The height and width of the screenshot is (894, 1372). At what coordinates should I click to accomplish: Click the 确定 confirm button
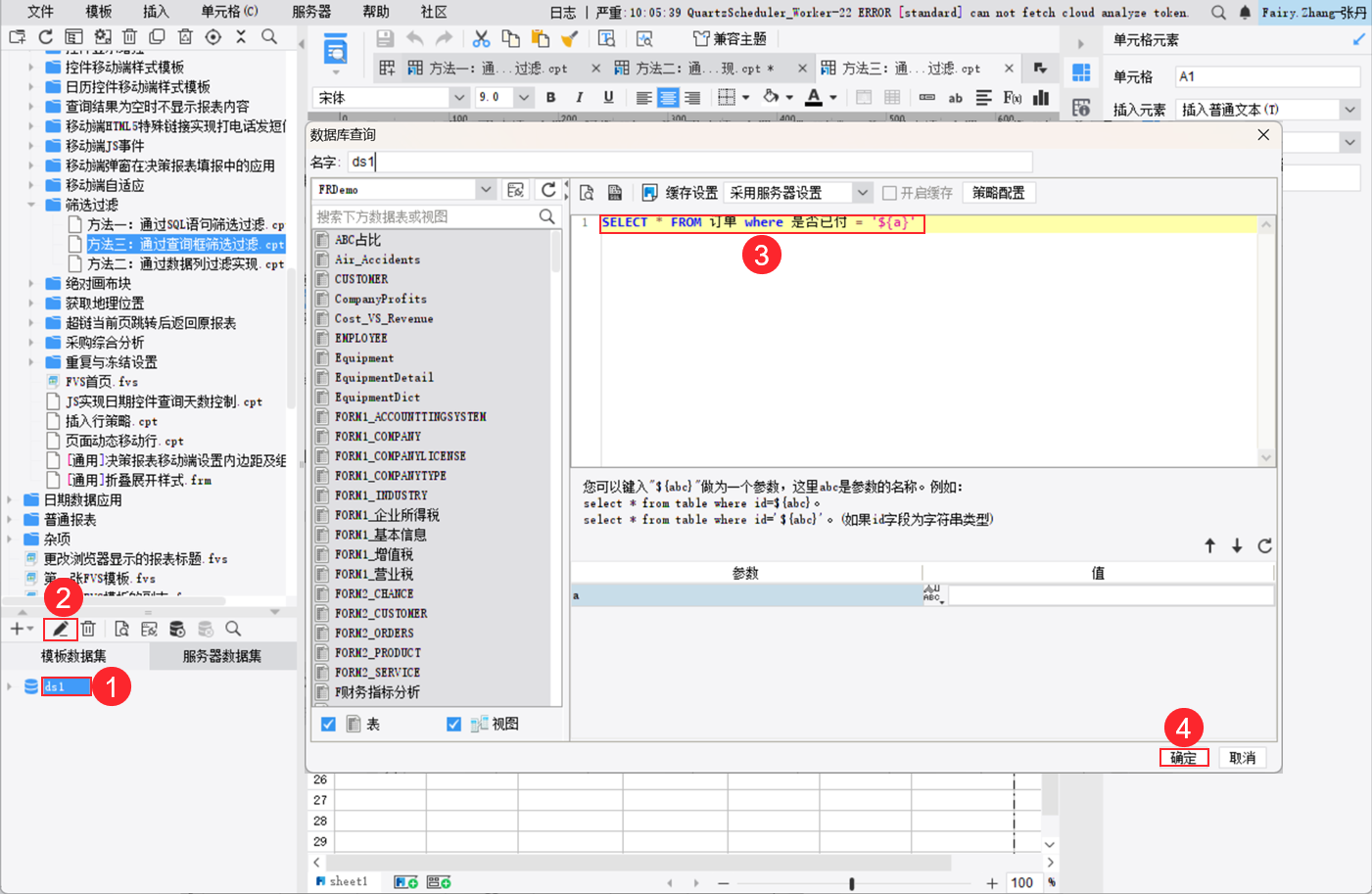tap(1184, 758)
